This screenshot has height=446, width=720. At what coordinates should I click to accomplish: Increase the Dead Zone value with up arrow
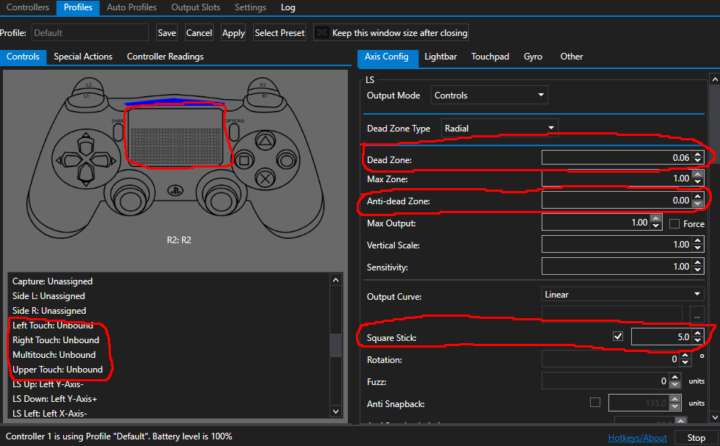click(698, 155)
